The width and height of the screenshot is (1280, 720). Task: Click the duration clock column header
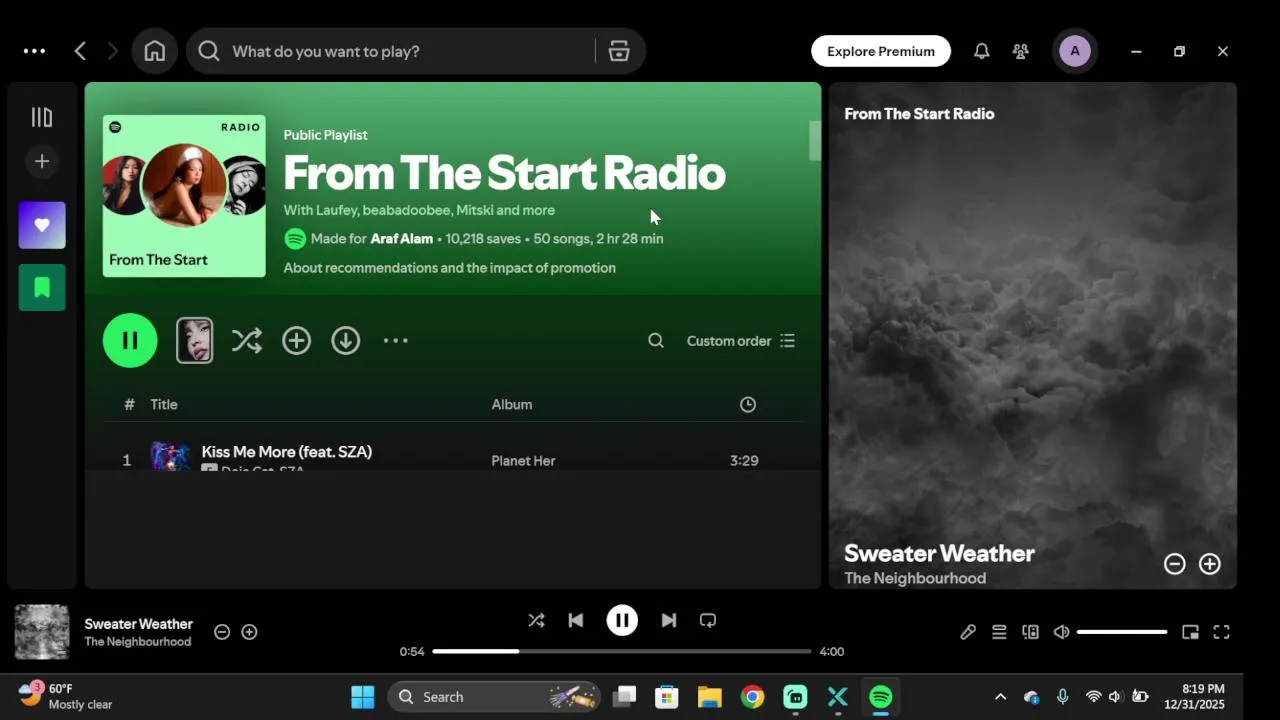(748, 405)
